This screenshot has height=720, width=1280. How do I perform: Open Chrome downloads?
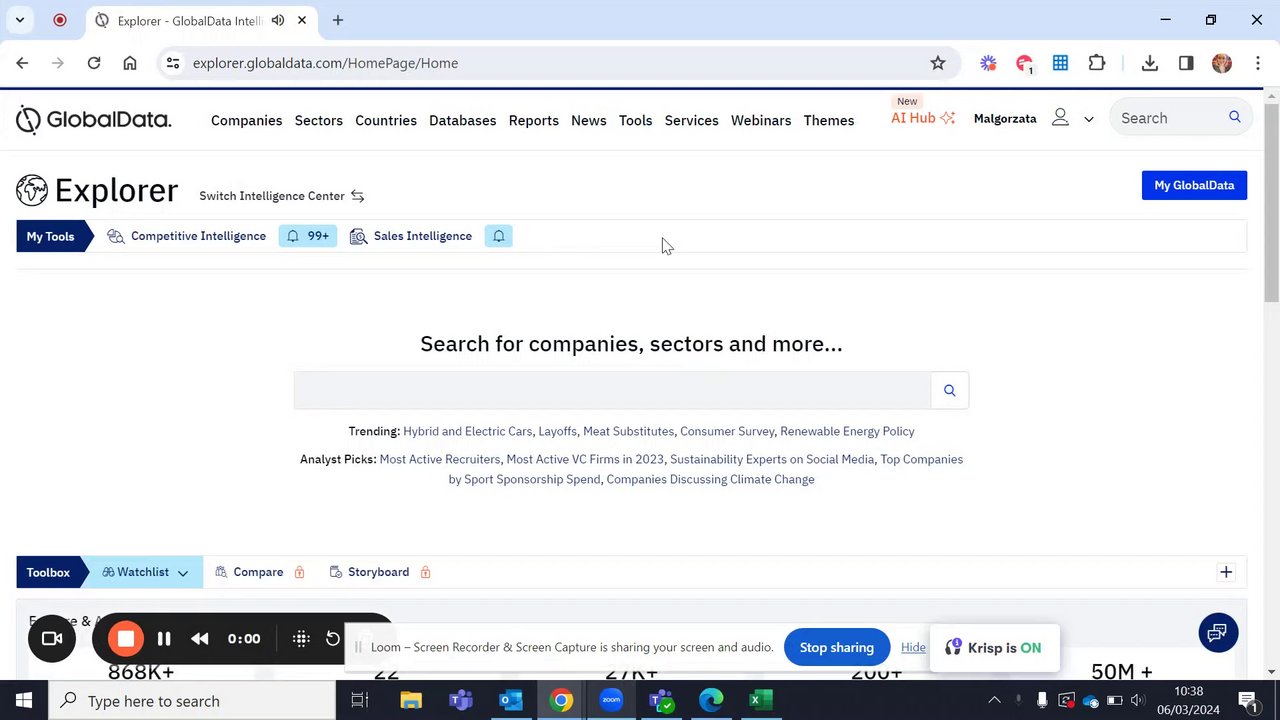click(x=1150, y=63)
